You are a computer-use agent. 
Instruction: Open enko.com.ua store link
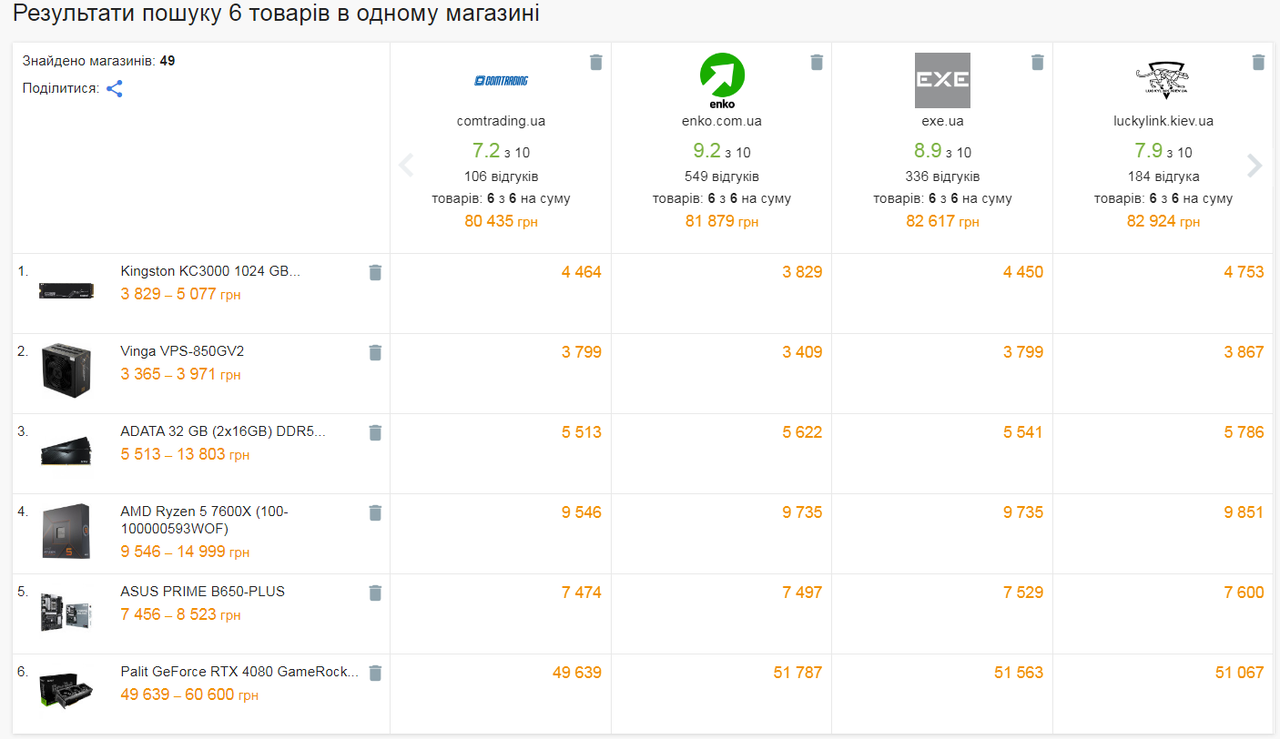[722, 121]
